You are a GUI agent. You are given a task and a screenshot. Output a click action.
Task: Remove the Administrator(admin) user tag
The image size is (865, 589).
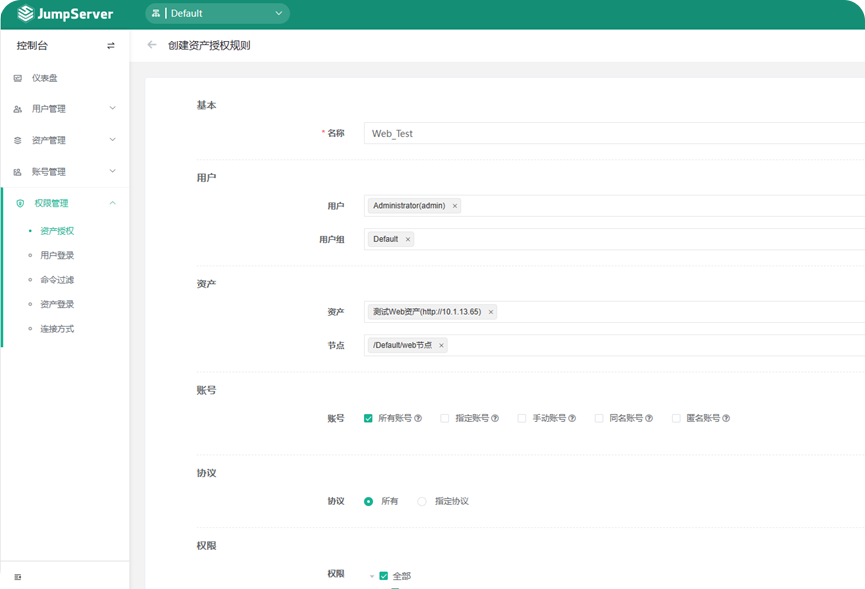point(455,206)
